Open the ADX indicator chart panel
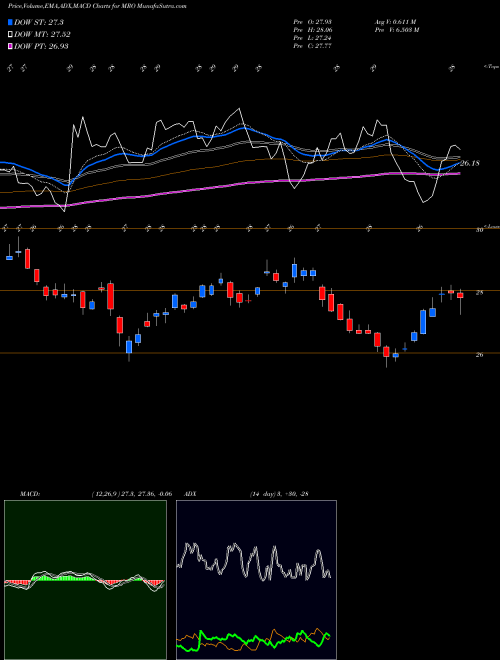The height and width of the screenshot is (660, 500). [256, 580]
